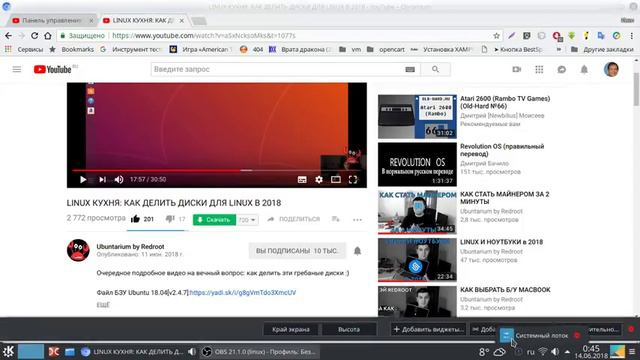Select the LINUX КУХНЯ browser tab
Image resolution: width=640 pixels, height=360 pixels.
coord(143,20)
